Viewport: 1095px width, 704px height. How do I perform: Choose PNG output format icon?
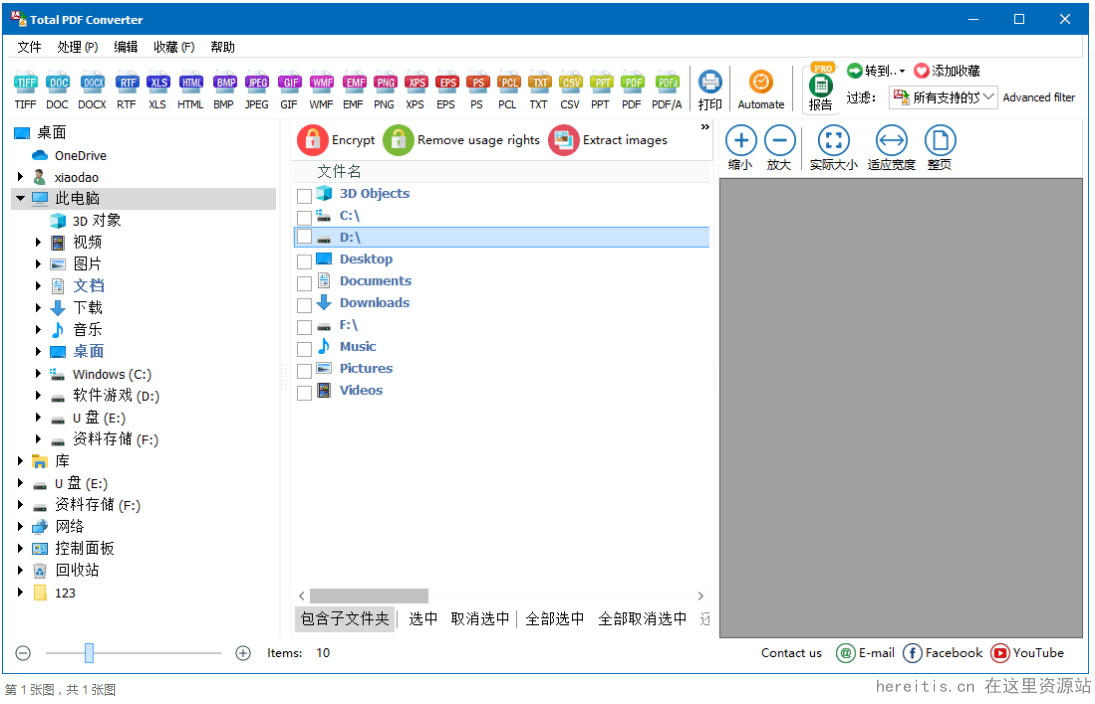pyautogui.click(x=385, y=83)
